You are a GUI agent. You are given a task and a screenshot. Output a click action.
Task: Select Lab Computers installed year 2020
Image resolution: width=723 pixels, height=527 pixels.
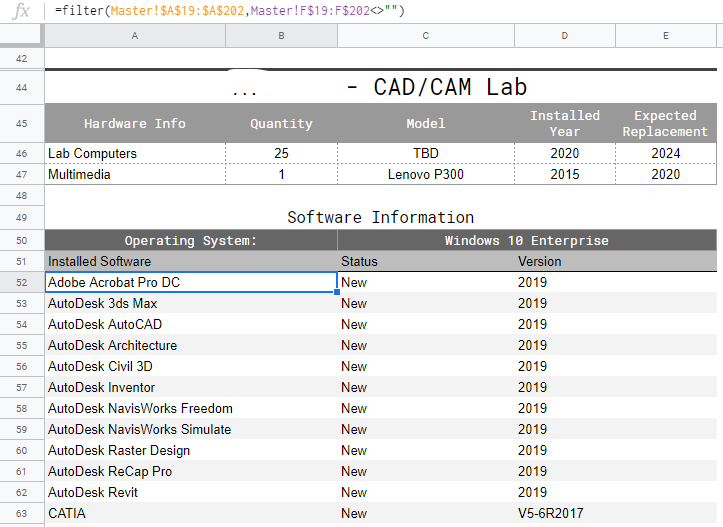(x=565, y=153)
